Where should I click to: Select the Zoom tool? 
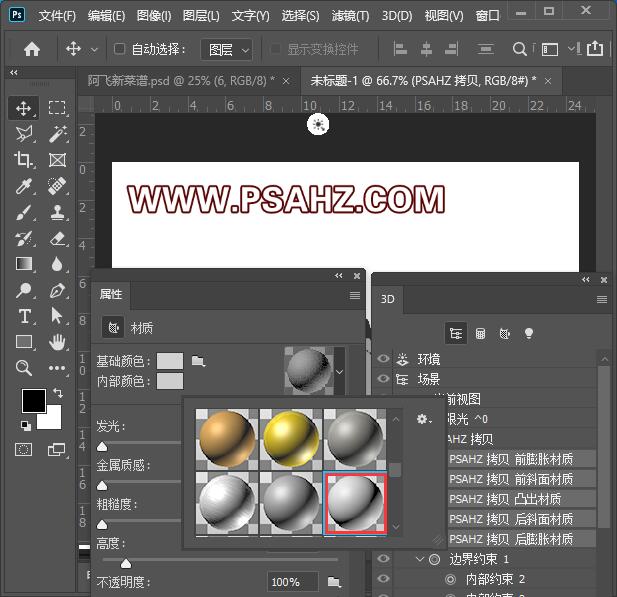[24, 368]
